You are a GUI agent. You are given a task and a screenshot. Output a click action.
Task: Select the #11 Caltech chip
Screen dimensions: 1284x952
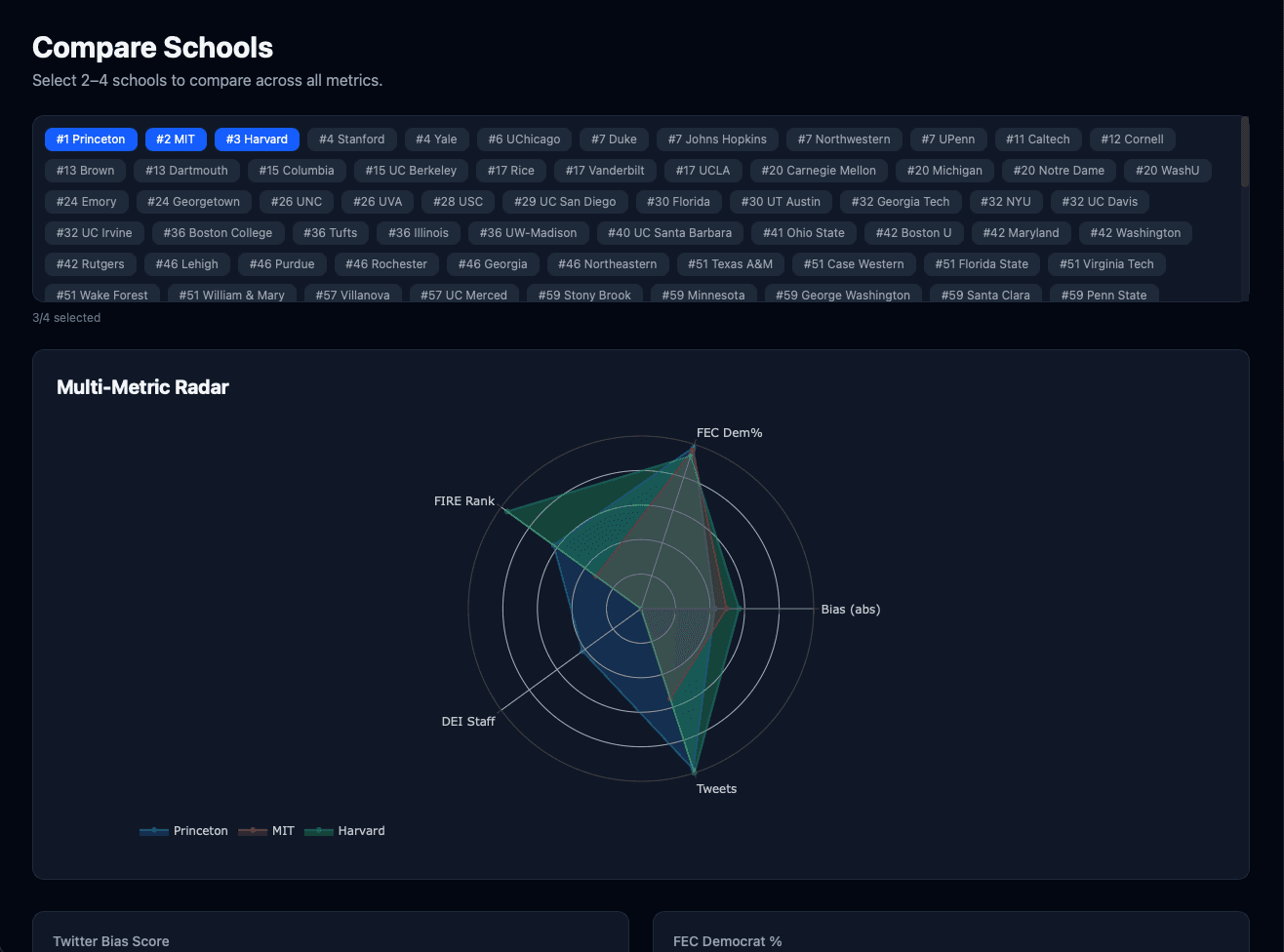click(1037, 139)
